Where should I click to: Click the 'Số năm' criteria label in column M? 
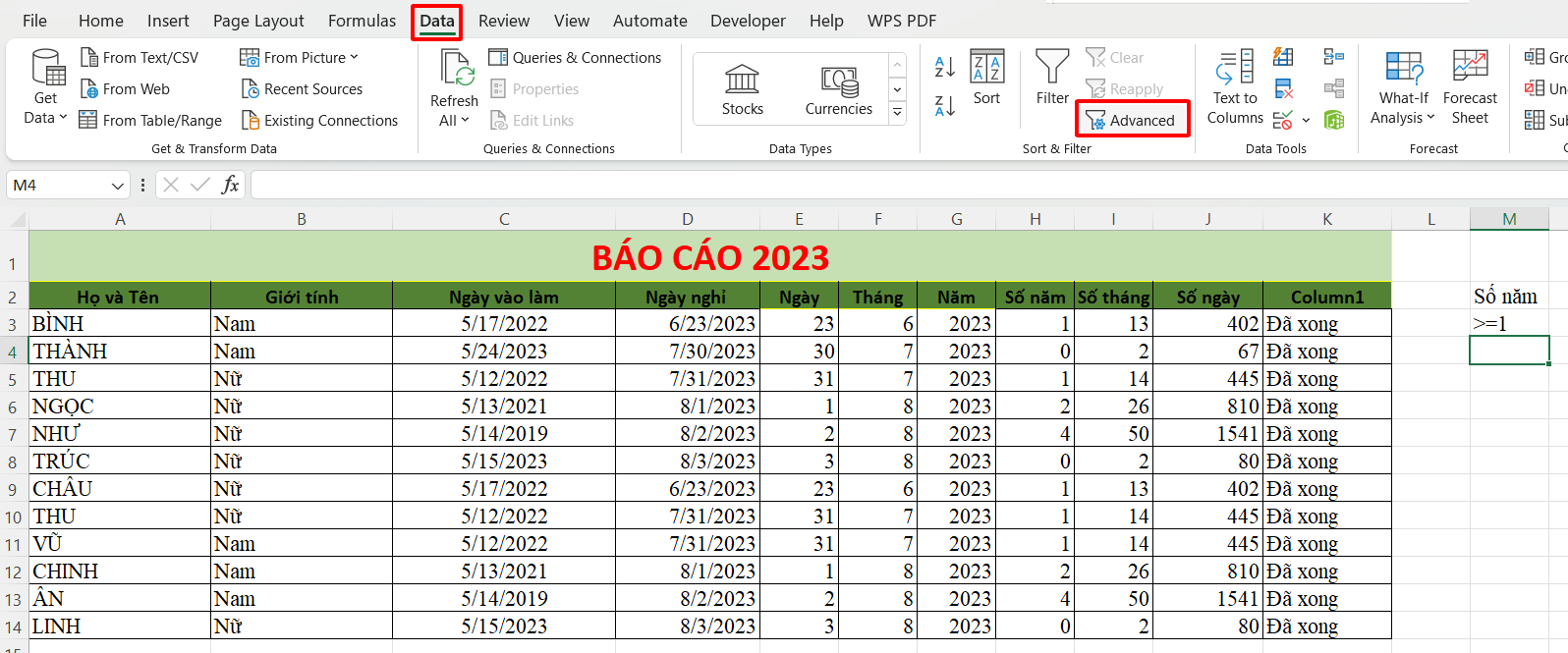(x=1509, y=297)
